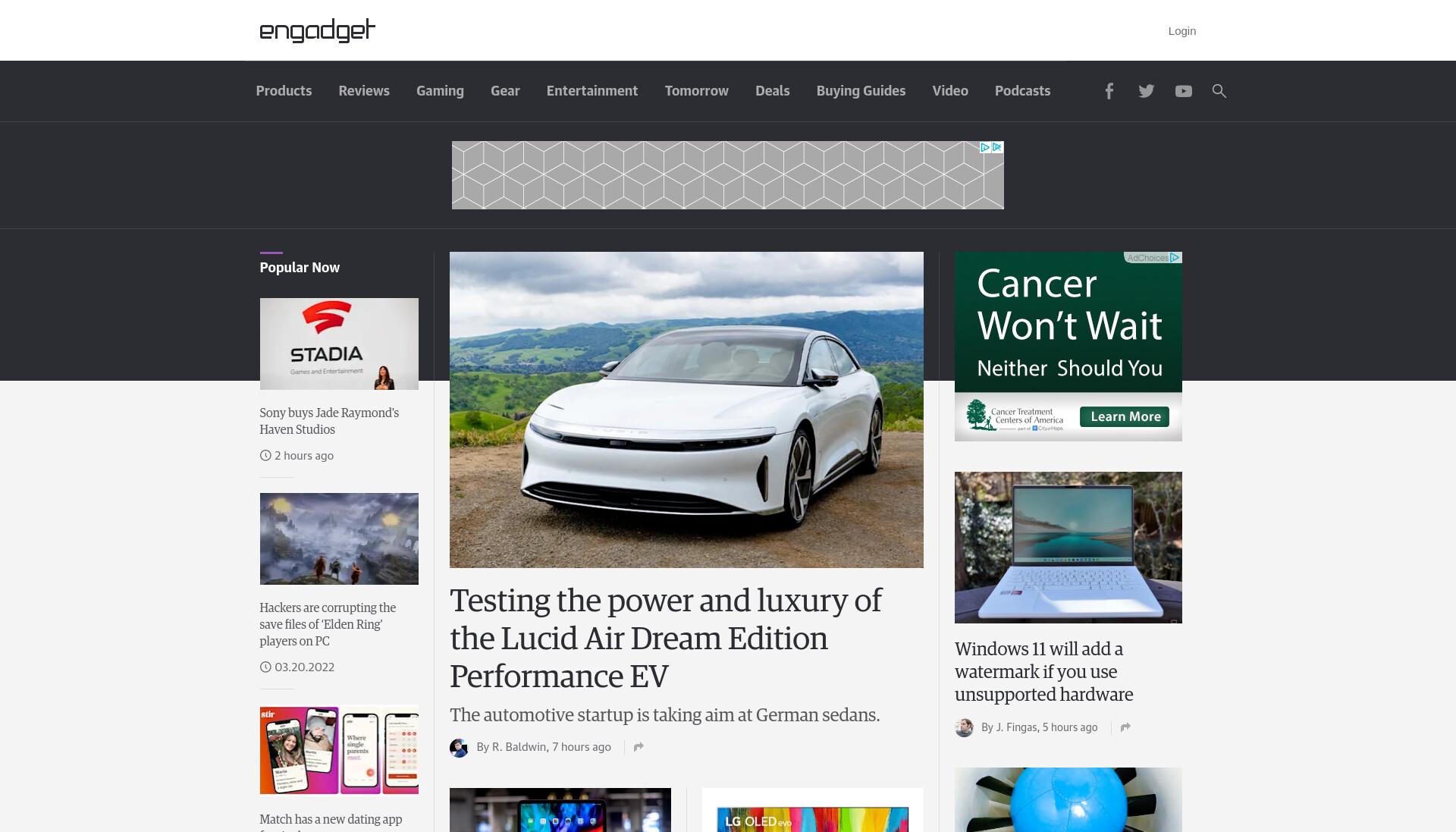Click R. Baldwin's author avatar
Screen dimensions: 1456x832
pyautogui.click(x=459, y=748)
